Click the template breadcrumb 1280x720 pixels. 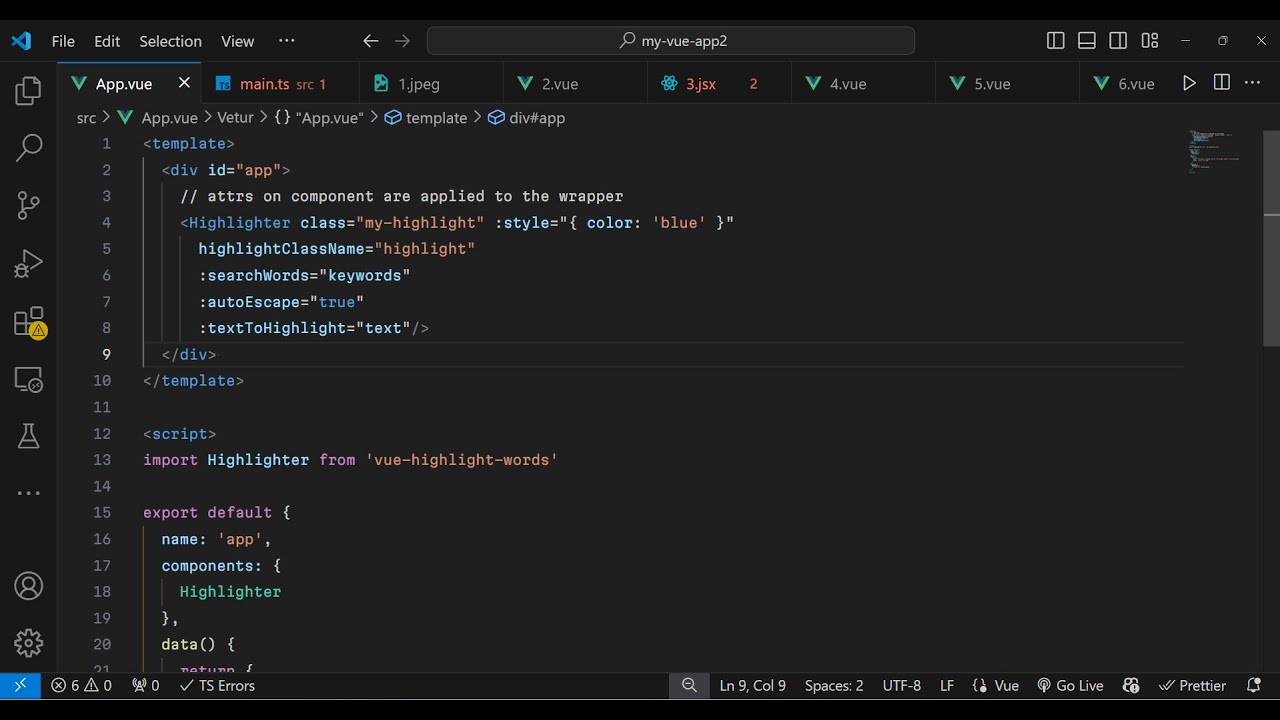coord(426,118)
